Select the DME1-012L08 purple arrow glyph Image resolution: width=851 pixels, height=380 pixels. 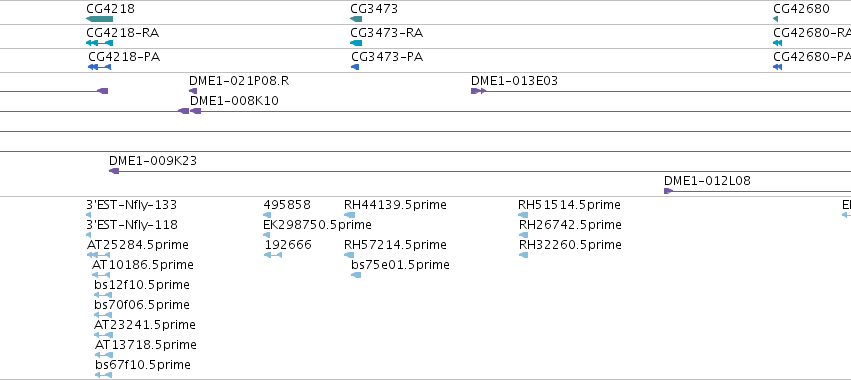(x=669, y=191)
